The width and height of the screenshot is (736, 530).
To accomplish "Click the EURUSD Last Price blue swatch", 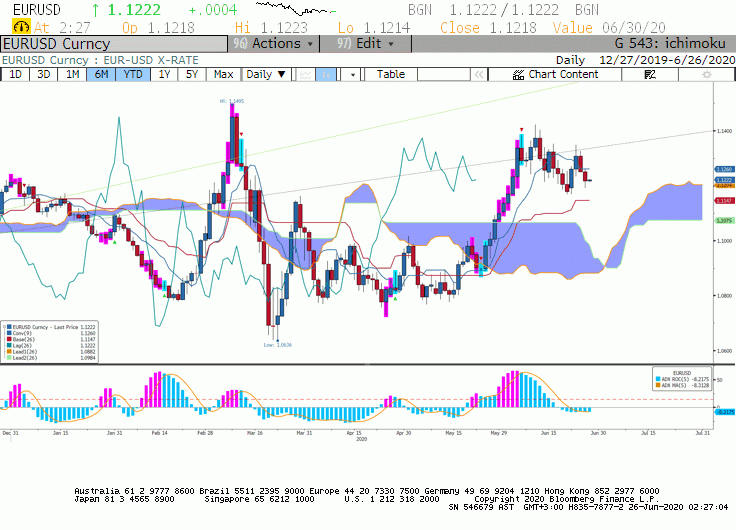I will click(9, 327).
